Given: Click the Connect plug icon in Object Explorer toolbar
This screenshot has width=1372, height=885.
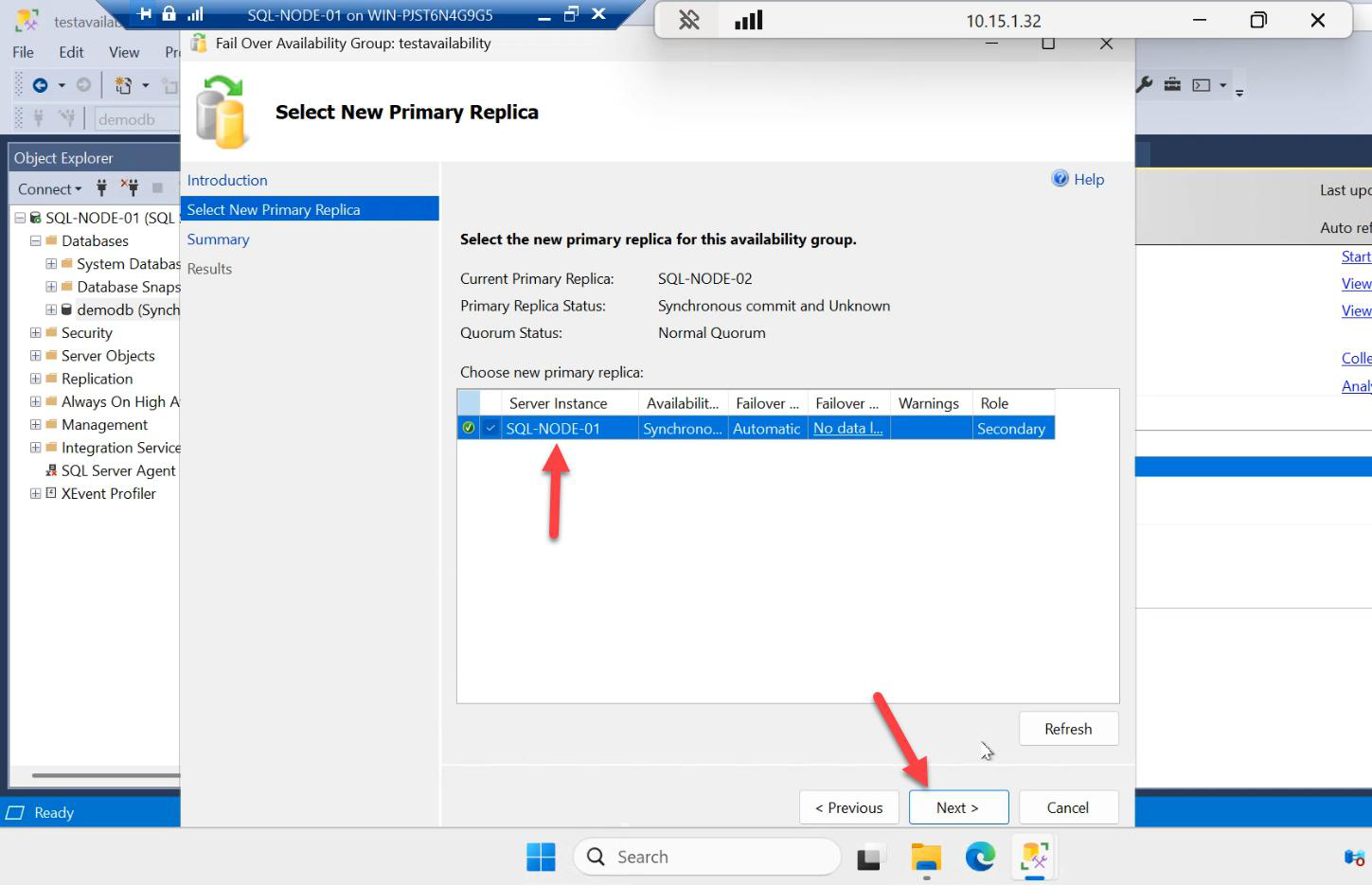Looking at the screenshot, I should coord(101,188).
